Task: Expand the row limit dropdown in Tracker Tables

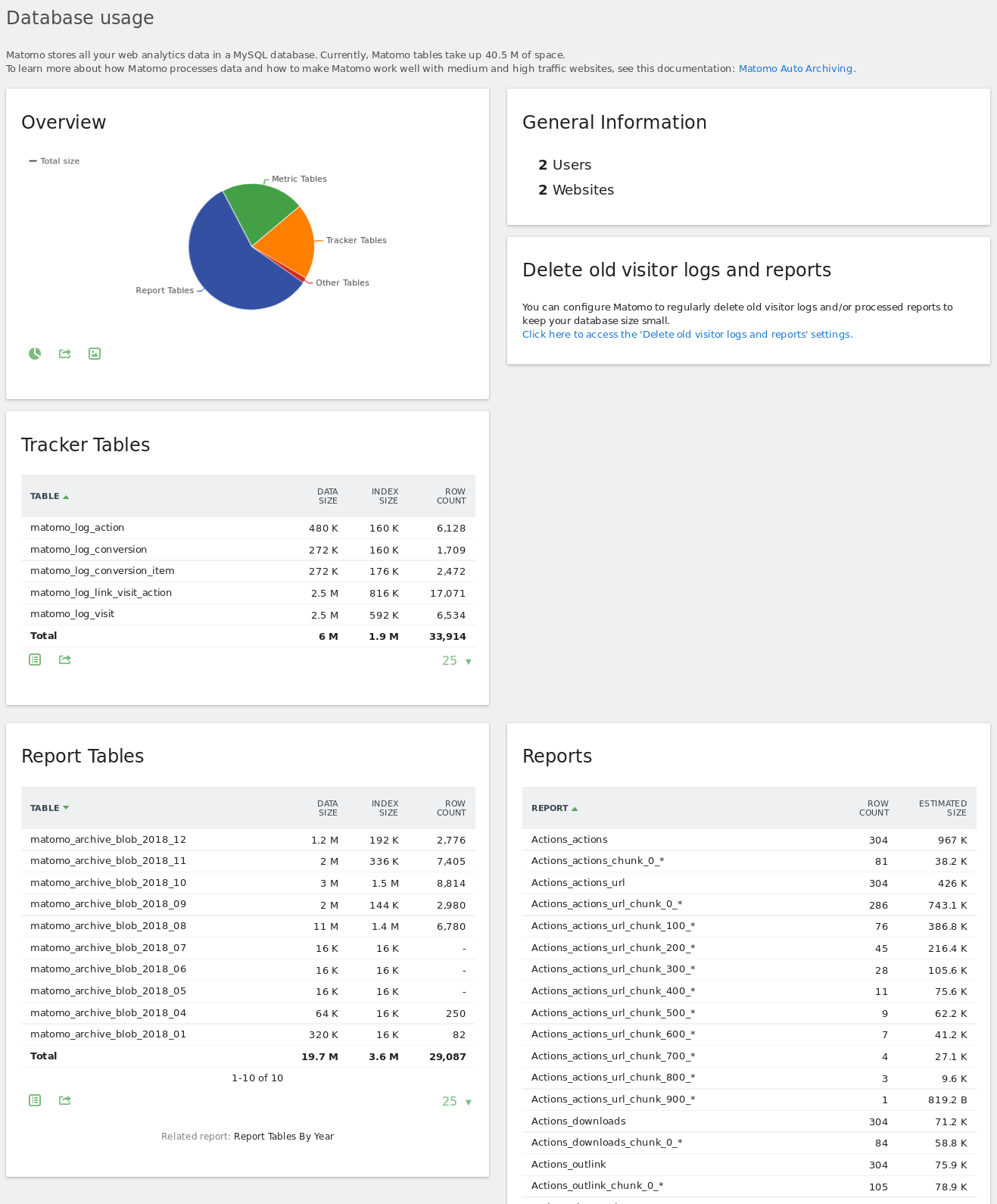Action: (x=456, y=661)
